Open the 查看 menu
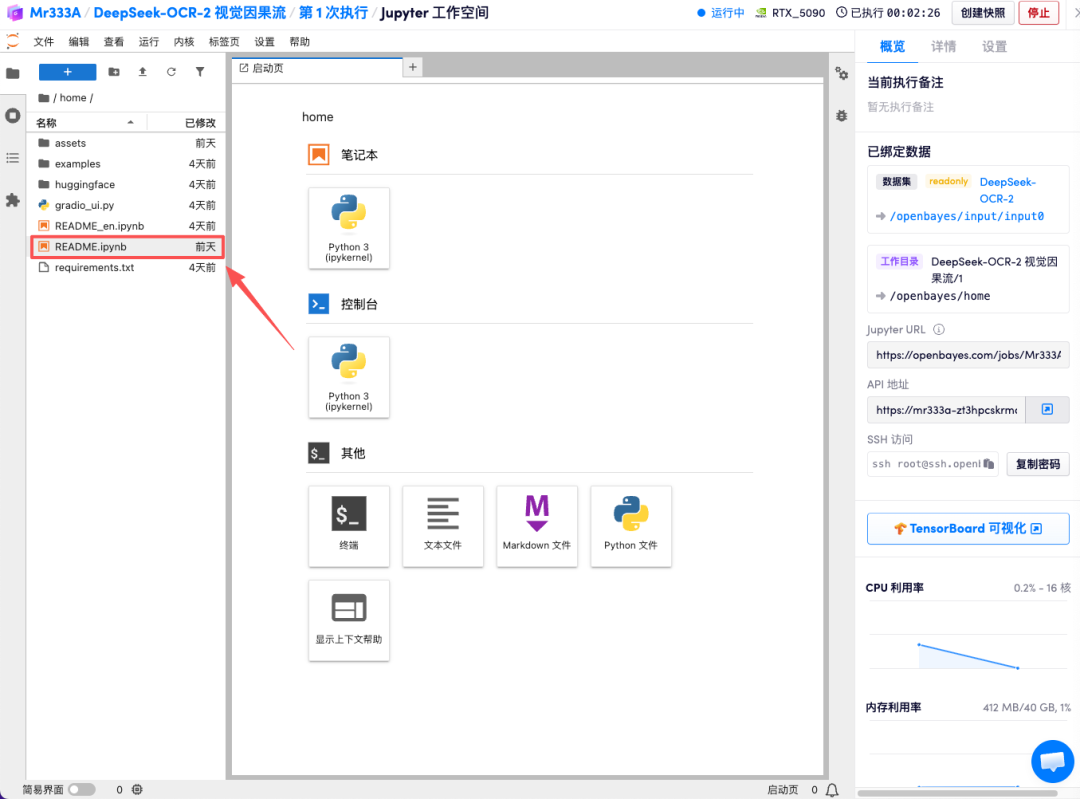Viewport: 1080px width, 799px height. pos(114,42)
